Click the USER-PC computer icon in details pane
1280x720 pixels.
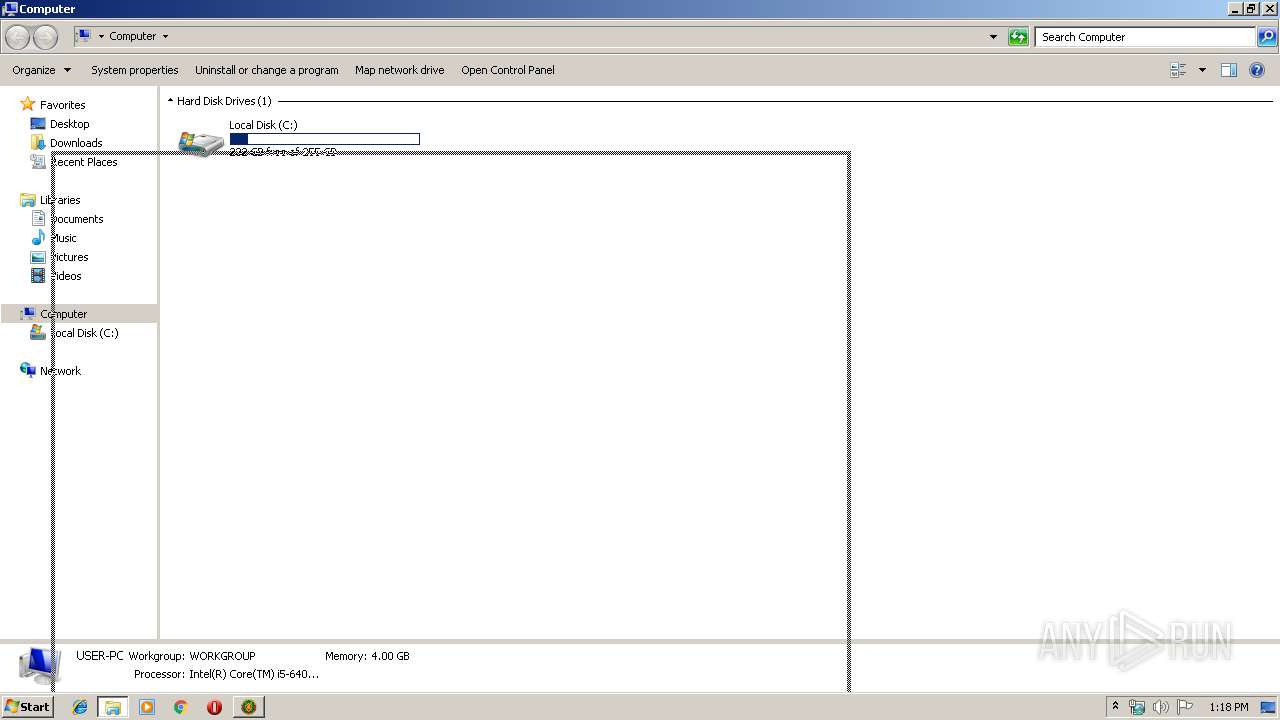tap(39, 666)
